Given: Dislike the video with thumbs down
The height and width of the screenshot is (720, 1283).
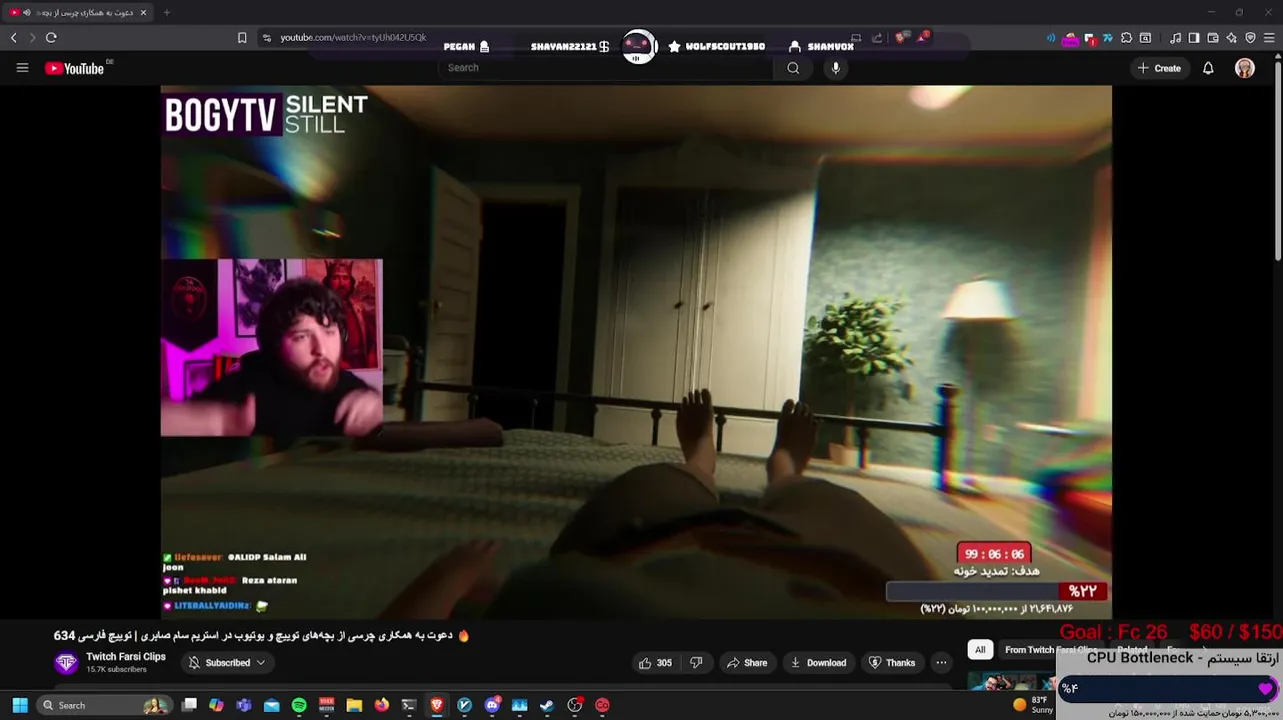Looking at the screenshot, I should tap(696, 662).
